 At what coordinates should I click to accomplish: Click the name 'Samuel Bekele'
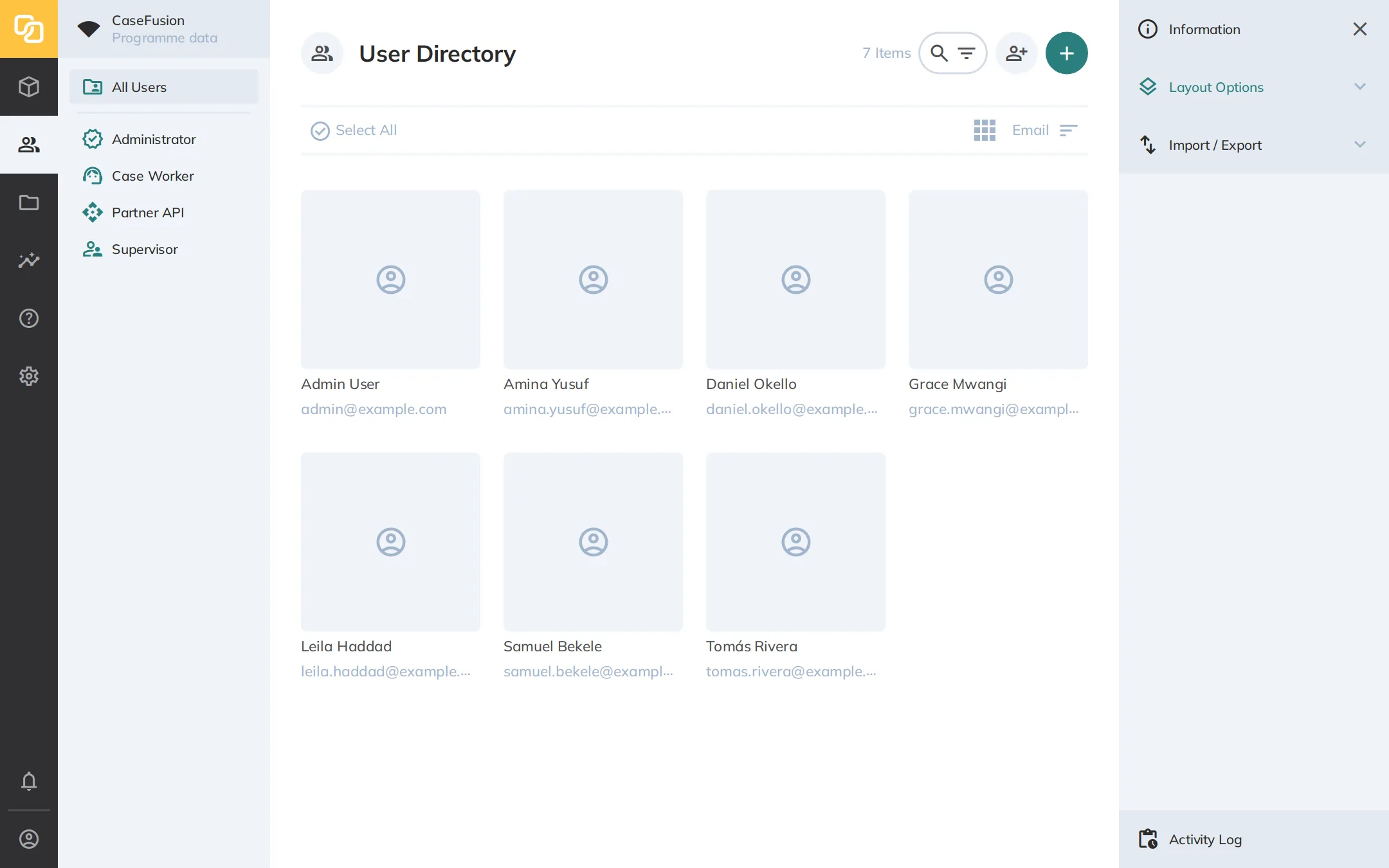pos(552,646)
